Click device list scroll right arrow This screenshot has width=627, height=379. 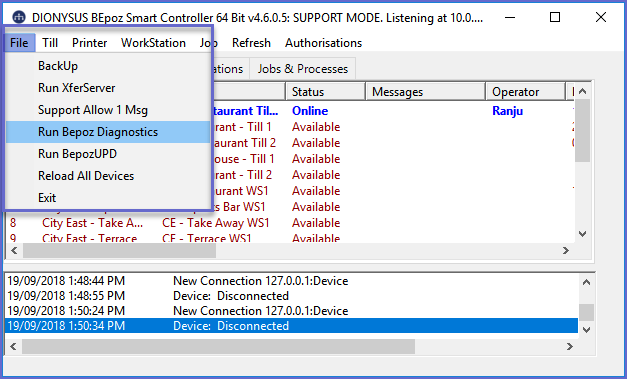tap(566, 251)
